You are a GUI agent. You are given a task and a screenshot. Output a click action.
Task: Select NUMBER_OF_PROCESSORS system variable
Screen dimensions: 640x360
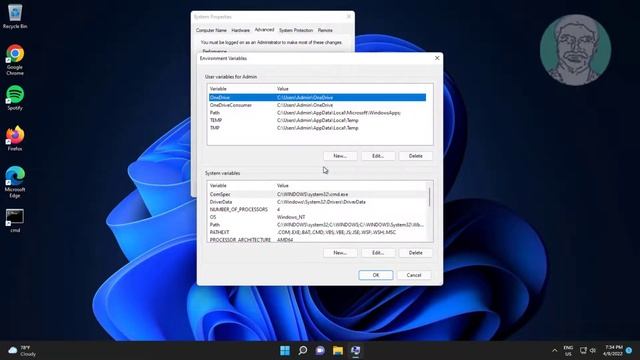click(317, 209)
